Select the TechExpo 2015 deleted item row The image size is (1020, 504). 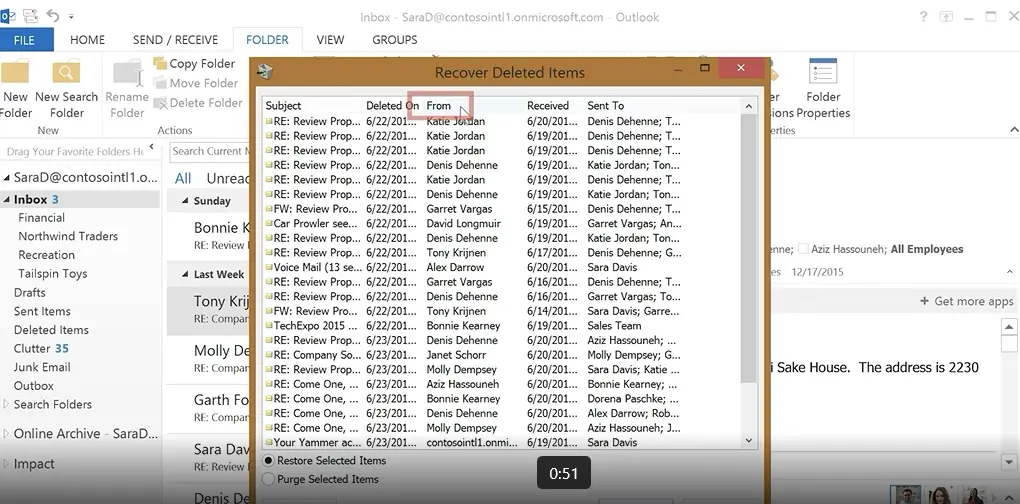pyautogui.click(x=502, y=326)
